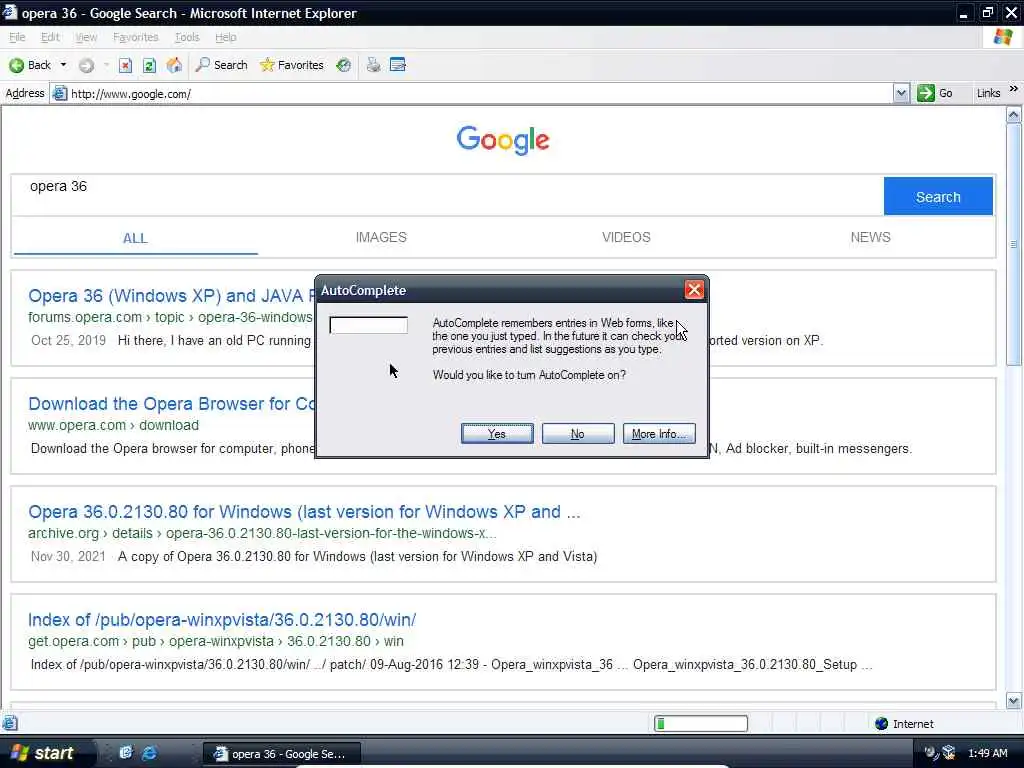Open the Back history dropdown arrow
This screenshot has height=768, width=1024.
[63, 65]
